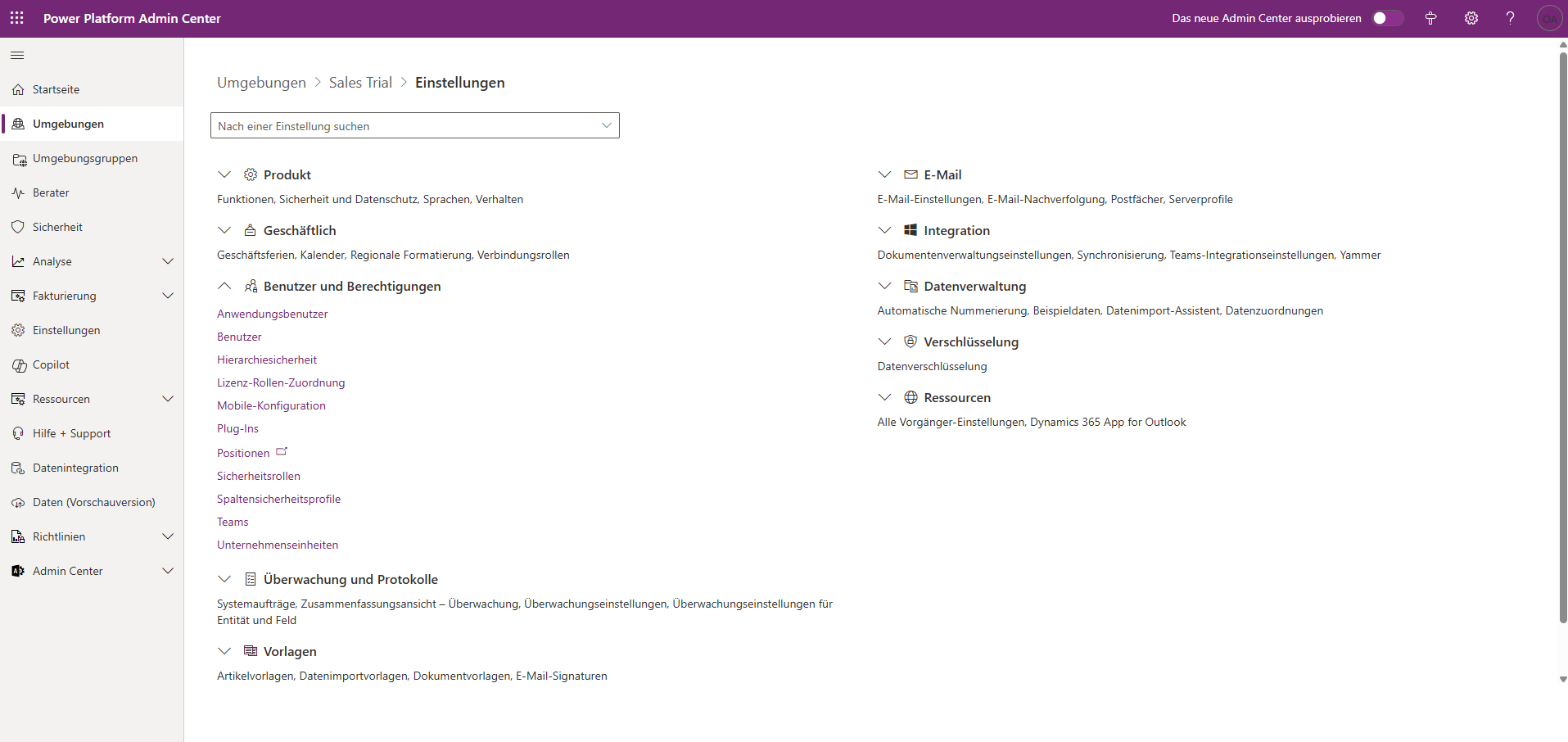This screenshot has height=742, width=1568.
Task: Expand the E-Mail settings section
Action: (x=884, y=174)
